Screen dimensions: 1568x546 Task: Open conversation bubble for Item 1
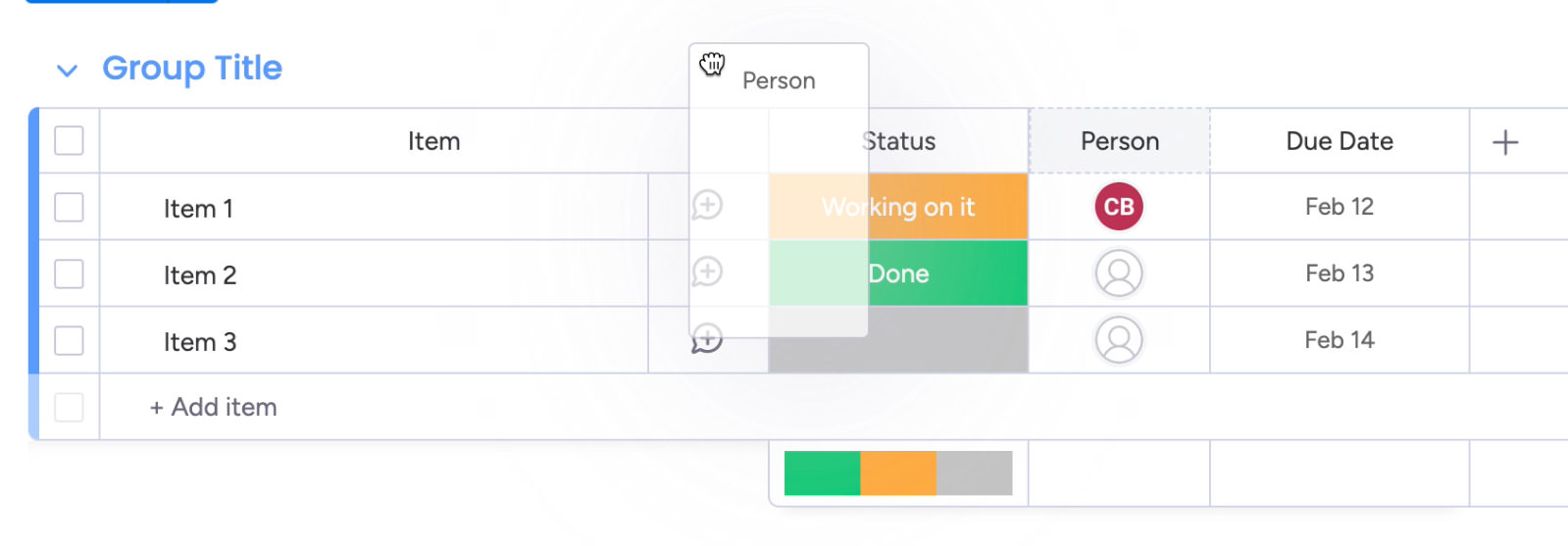coord(707,206)
